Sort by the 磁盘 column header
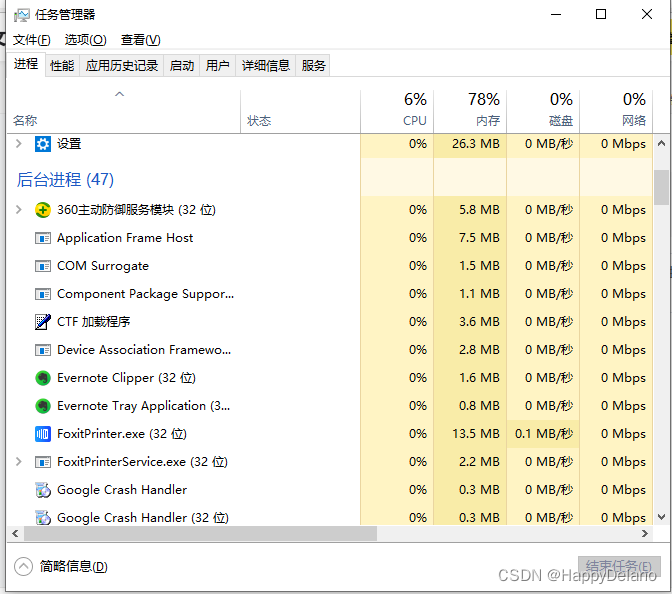 tap(543, 110)
